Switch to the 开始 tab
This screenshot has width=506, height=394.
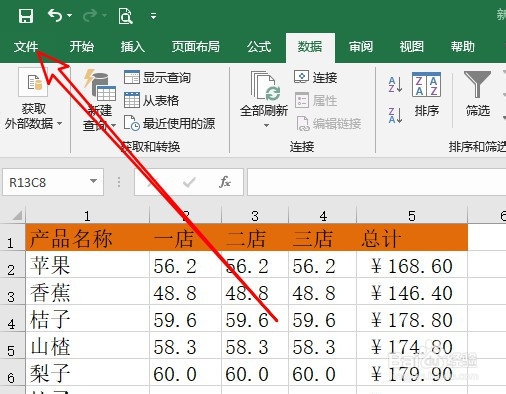[x=82, y=46]
